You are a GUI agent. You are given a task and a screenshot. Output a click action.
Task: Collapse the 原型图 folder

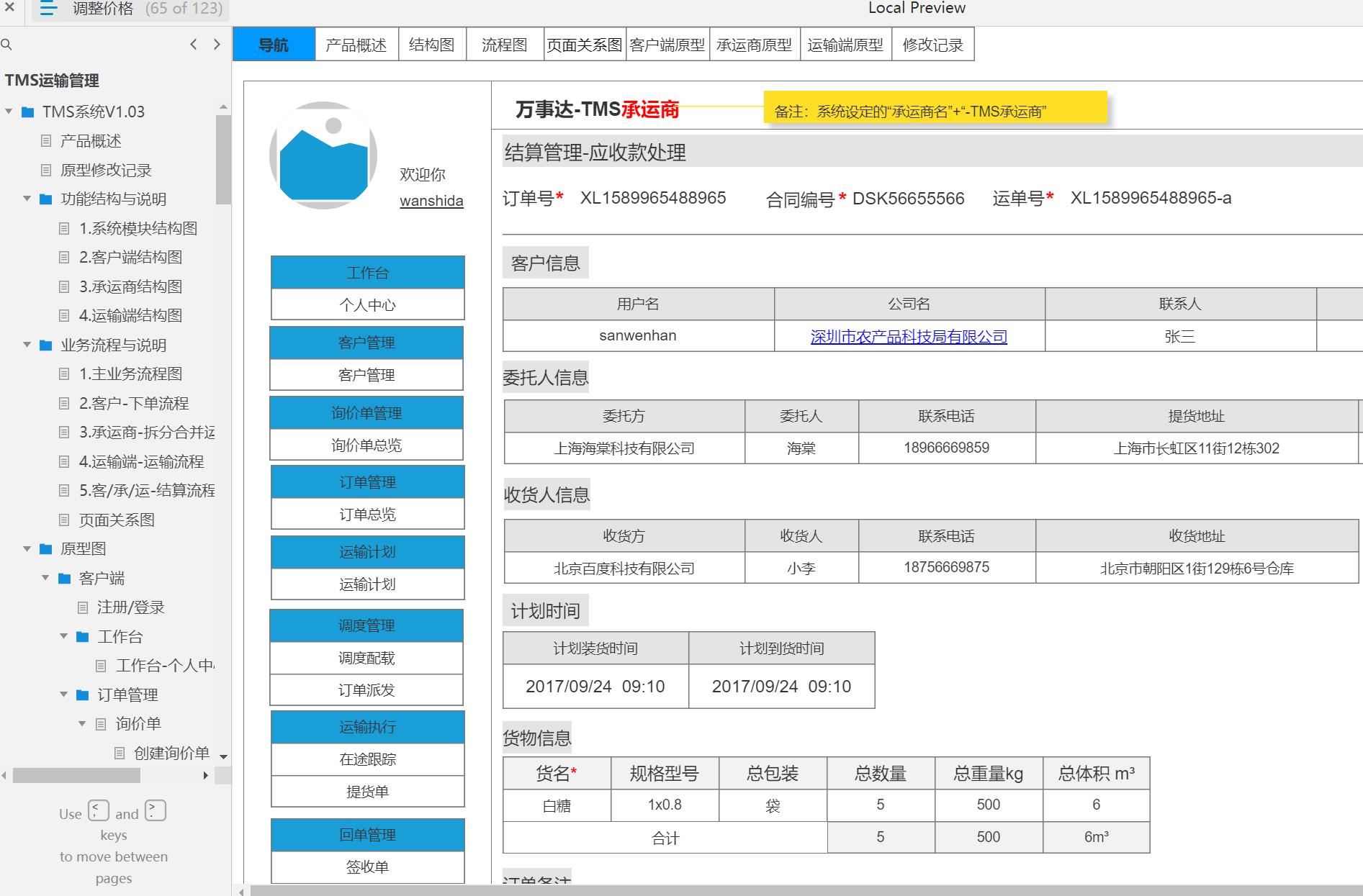tap(27, 548)
